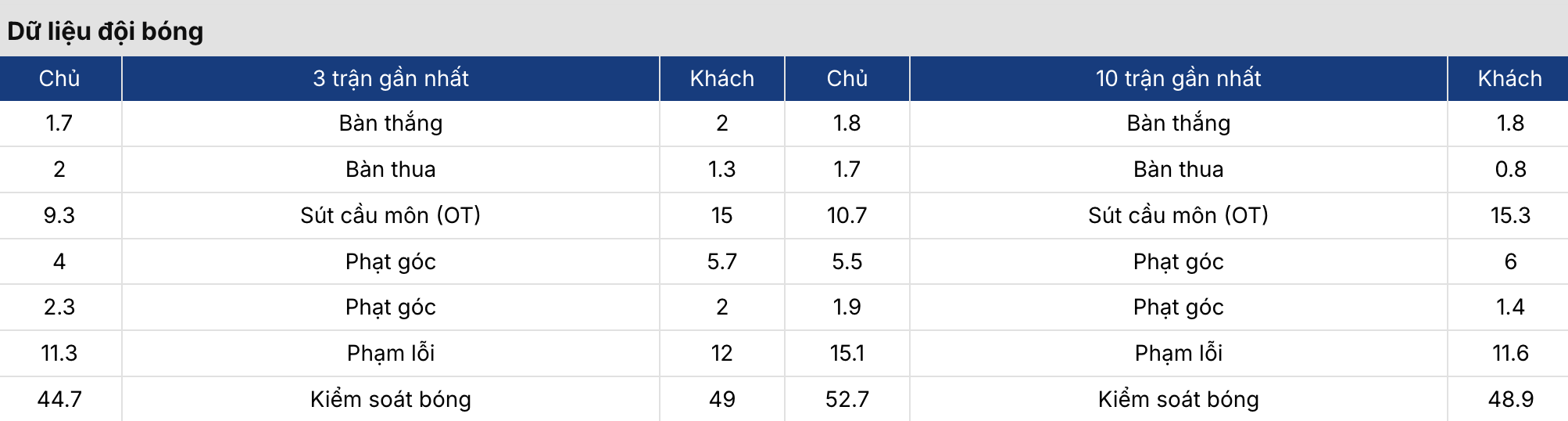Select the 0.8 goals conceded value
This screenshot has width=1568, height=421.
click(1510, 169)
